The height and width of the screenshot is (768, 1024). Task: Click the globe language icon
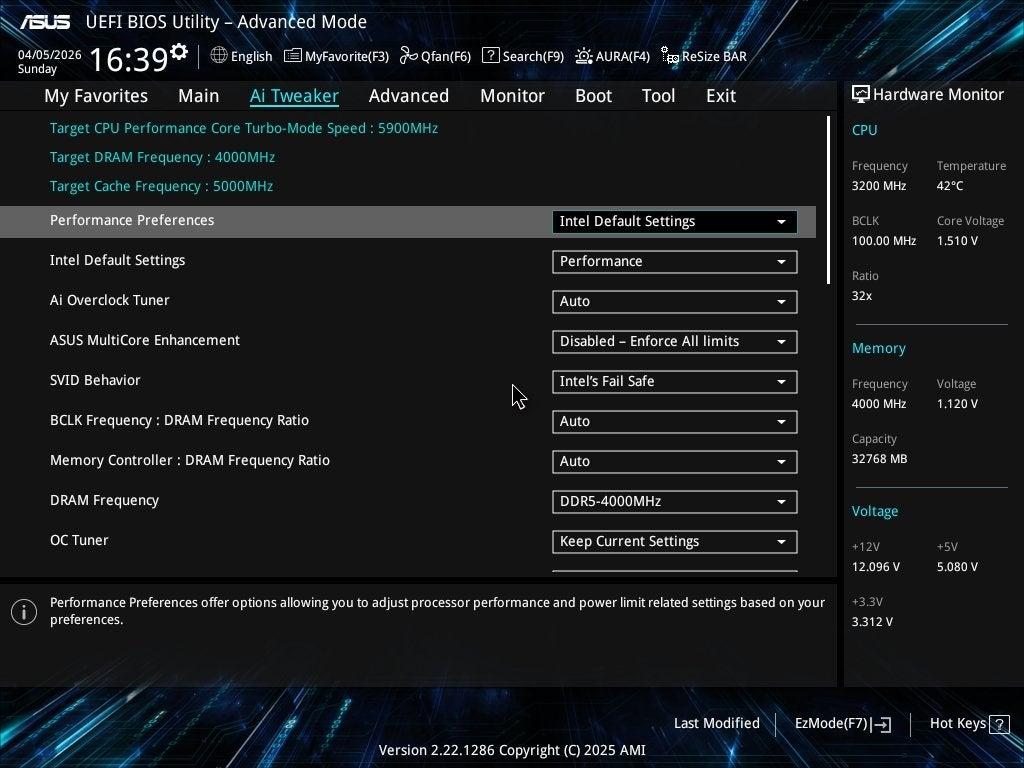[x=219, y=56]
